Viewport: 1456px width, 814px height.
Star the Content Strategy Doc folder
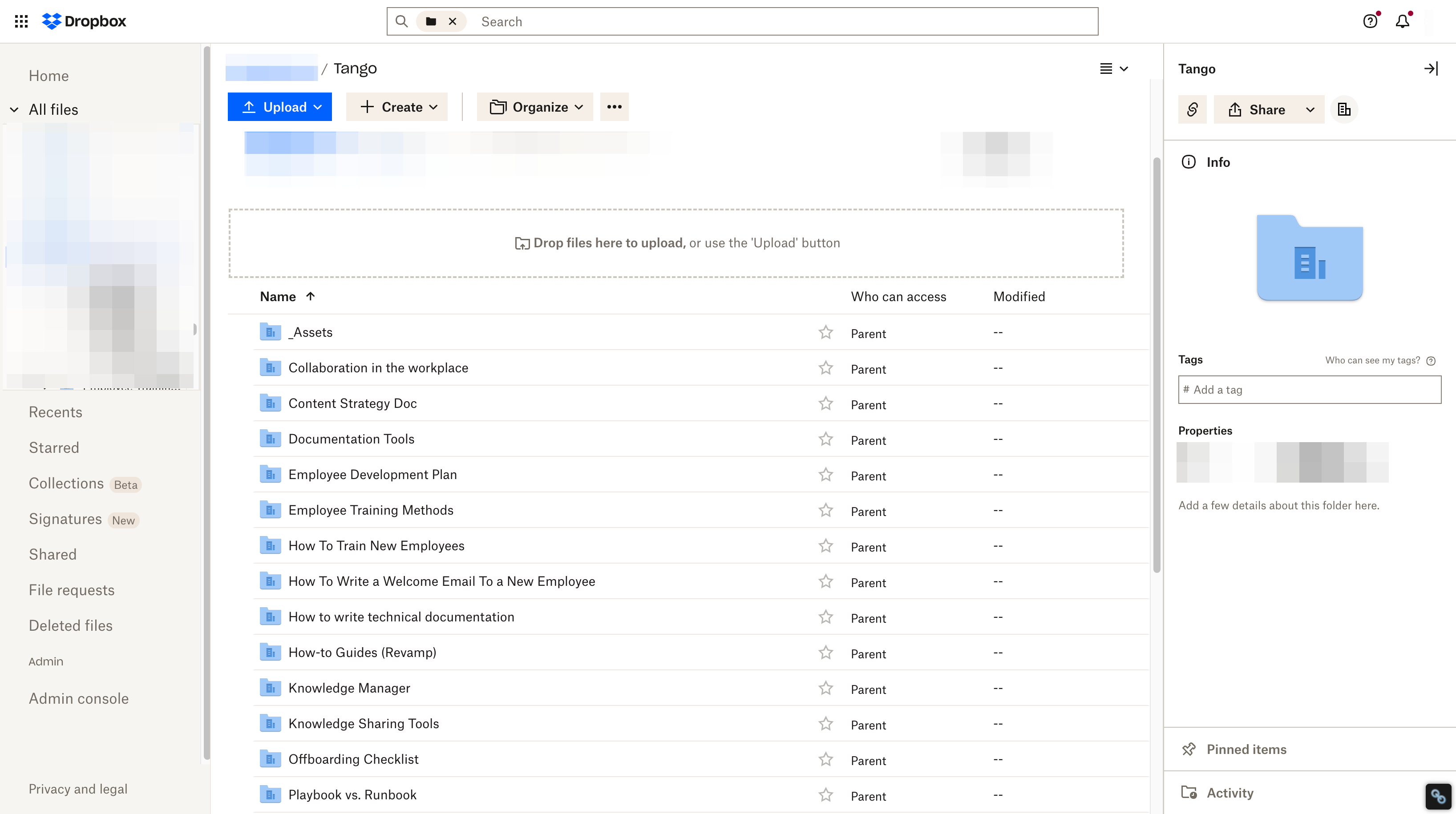click(825, 403)
